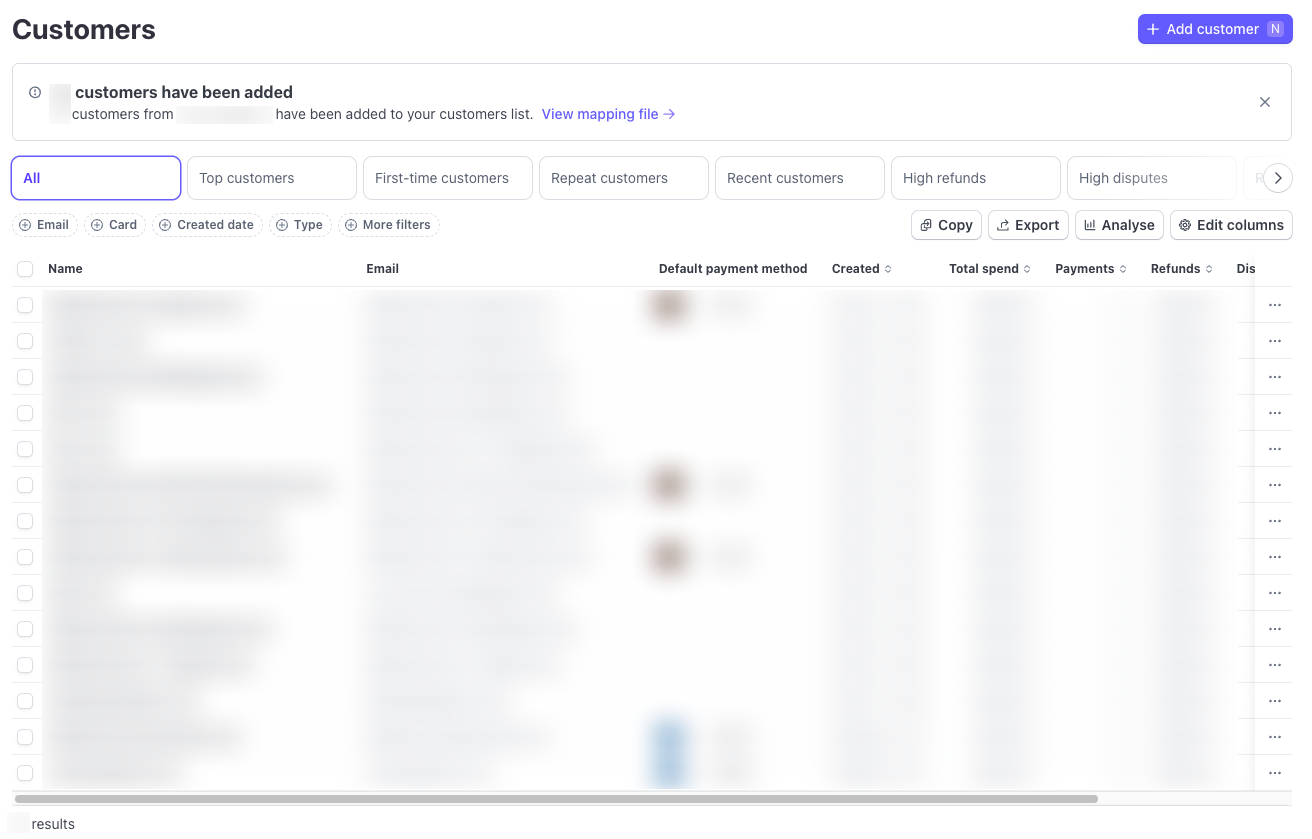Open the Created date filter dropdown
The height and width of the screenshot is (839, 1312).
[x=207, y=225]
